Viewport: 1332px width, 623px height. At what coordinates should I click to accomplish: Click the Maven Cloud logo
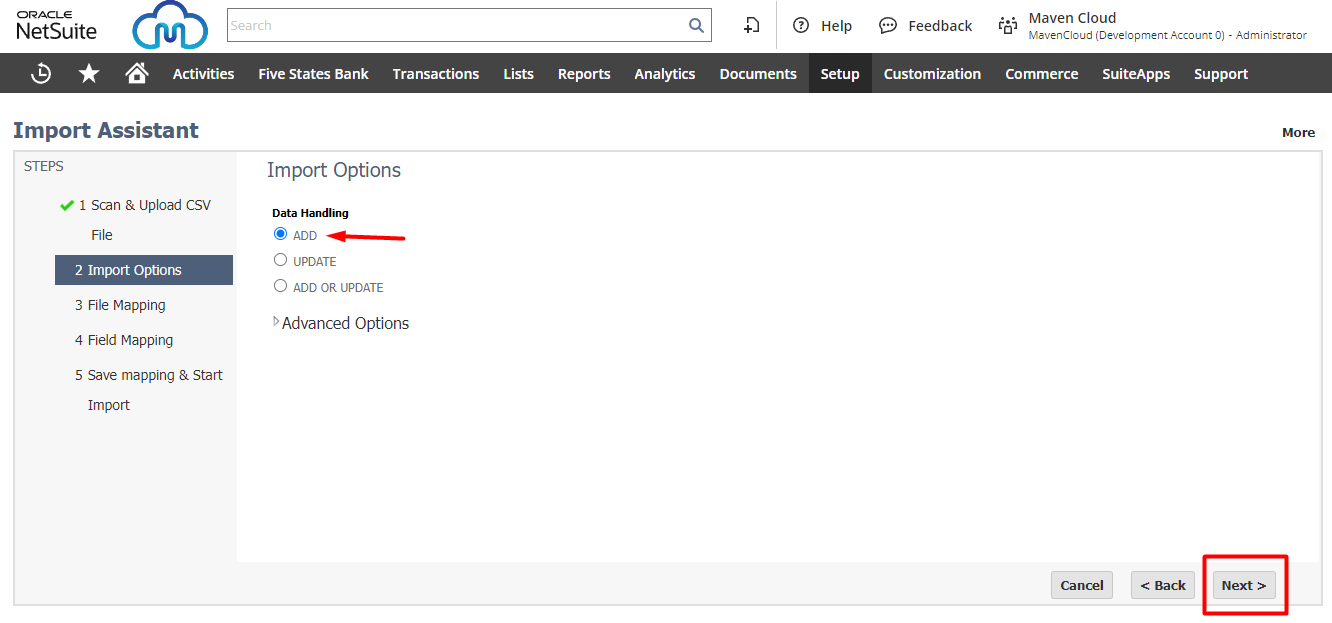click(170, 26)
